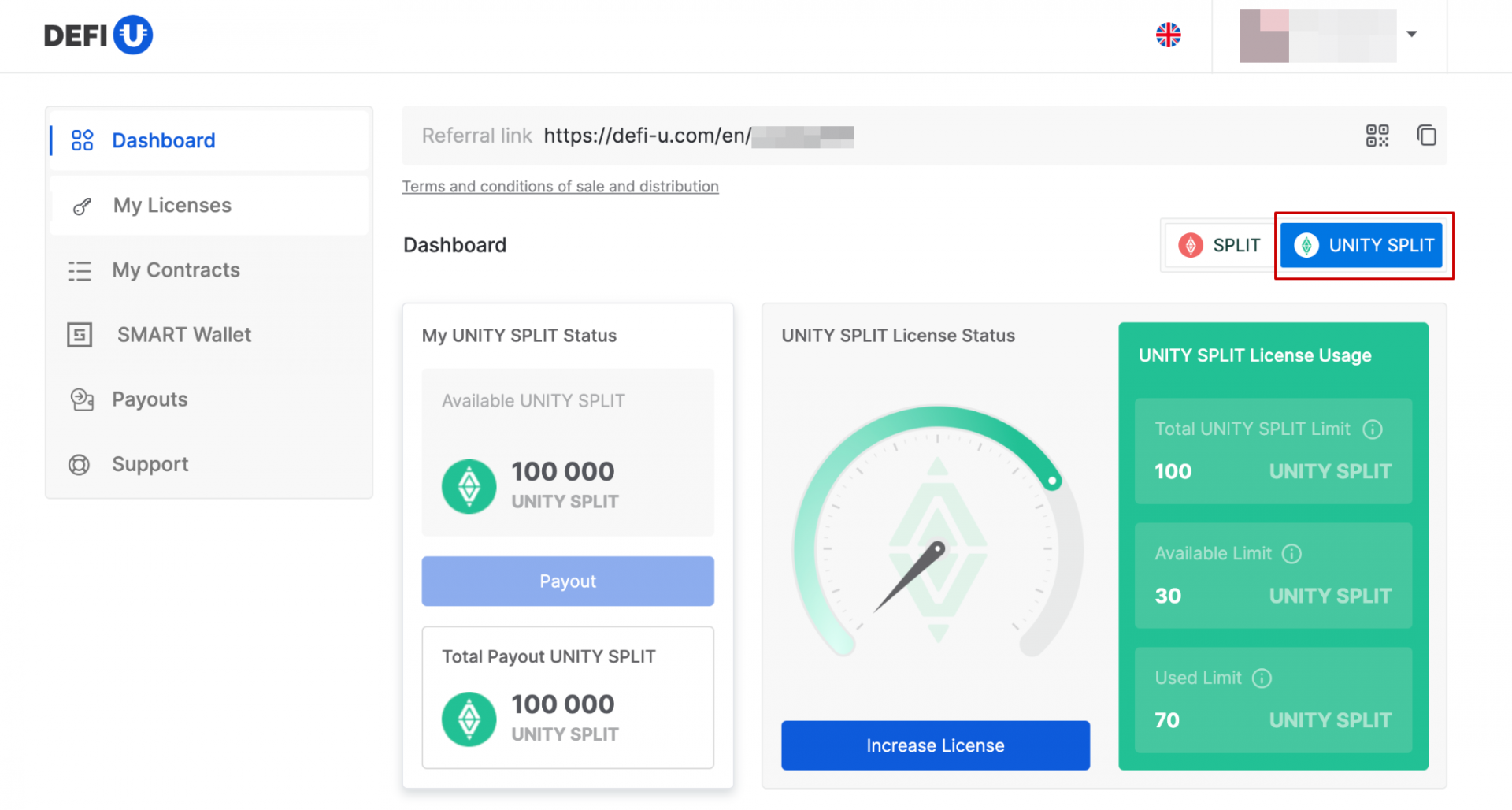
Task: Open Terms and conditions of sale link
Action: [560, 187]
